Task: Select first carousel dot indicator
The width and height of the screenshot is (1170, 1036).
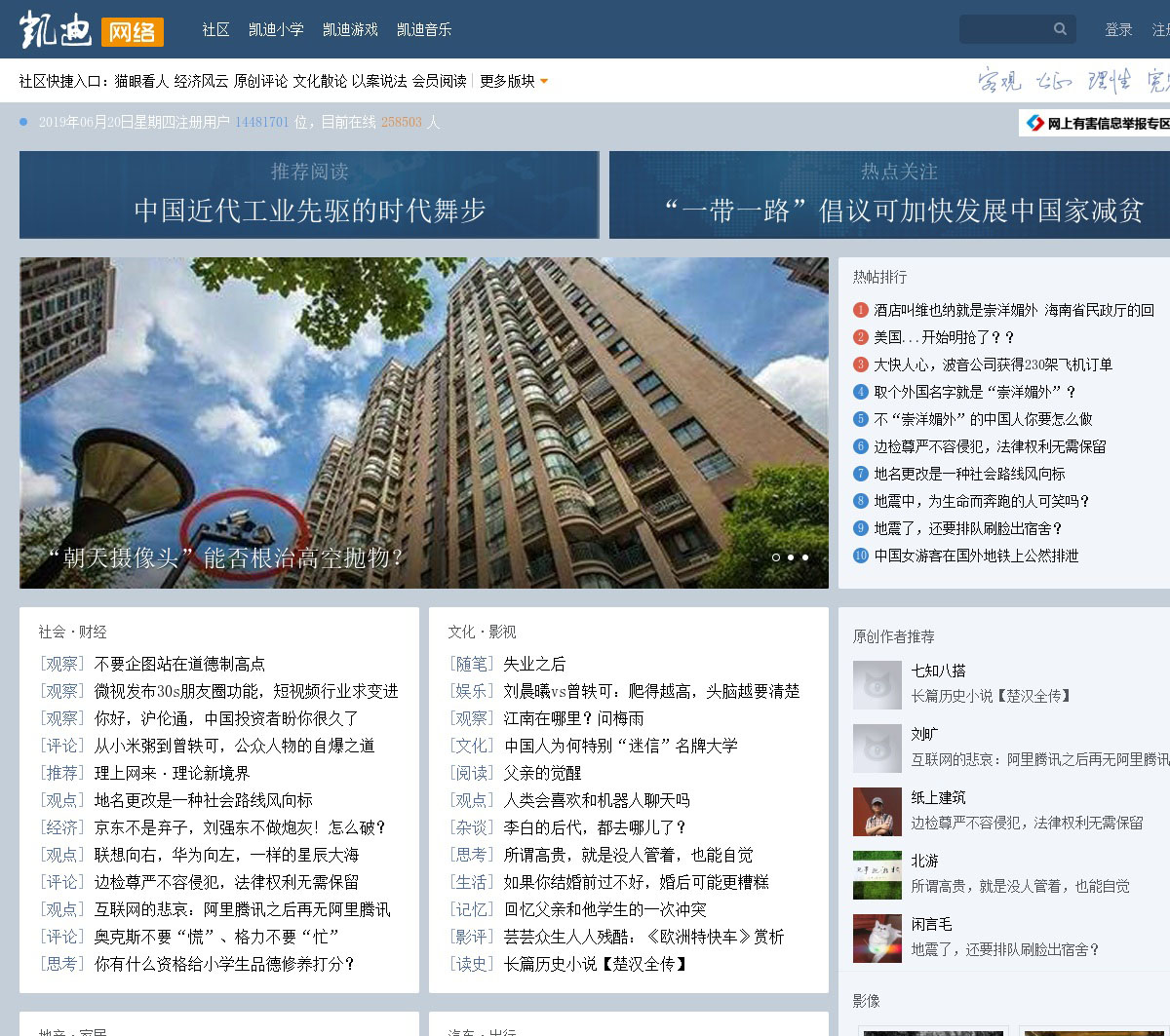Action: [776, 557]
